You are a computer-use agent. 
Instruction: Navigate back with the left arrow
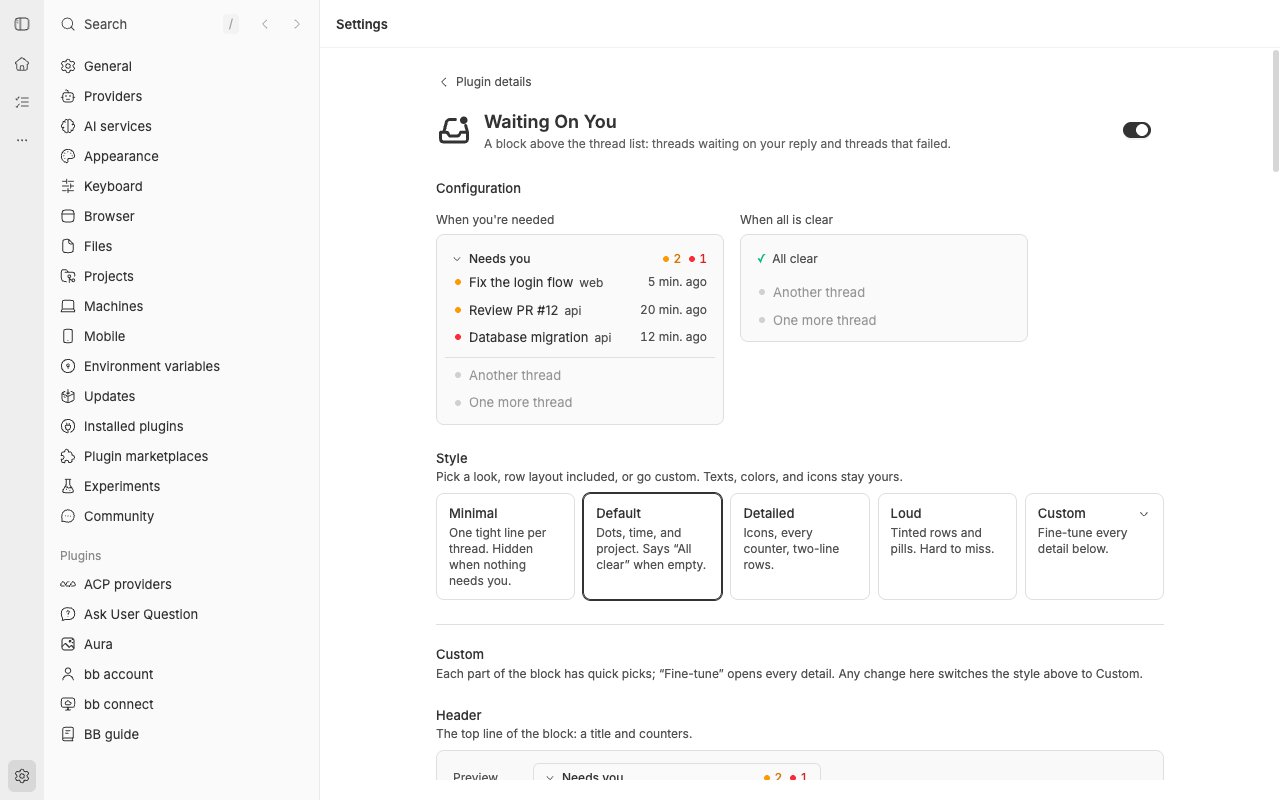265,24
